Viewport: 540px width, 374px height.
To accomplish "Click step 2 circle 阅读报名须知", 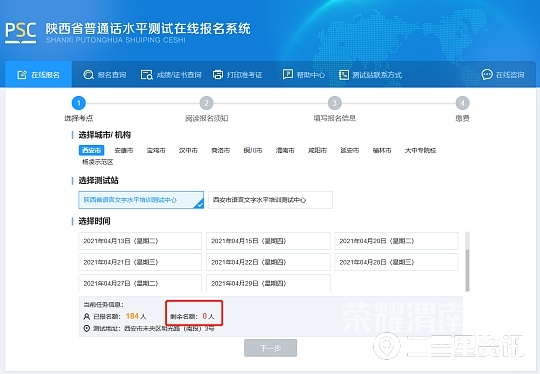I will tap(207, 103).
